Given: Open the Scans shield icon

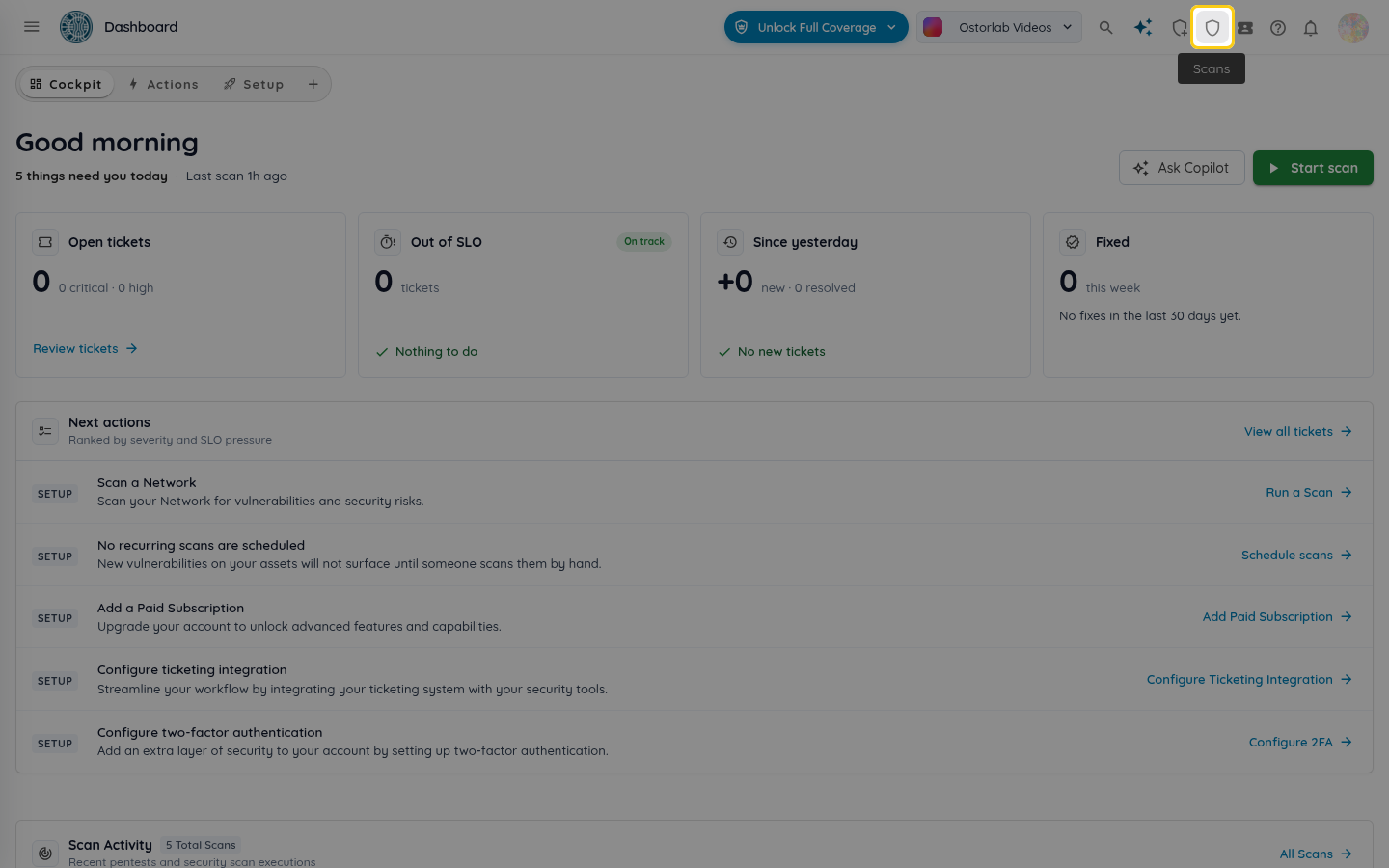Looking at the screenshot, I should 1212,28.
